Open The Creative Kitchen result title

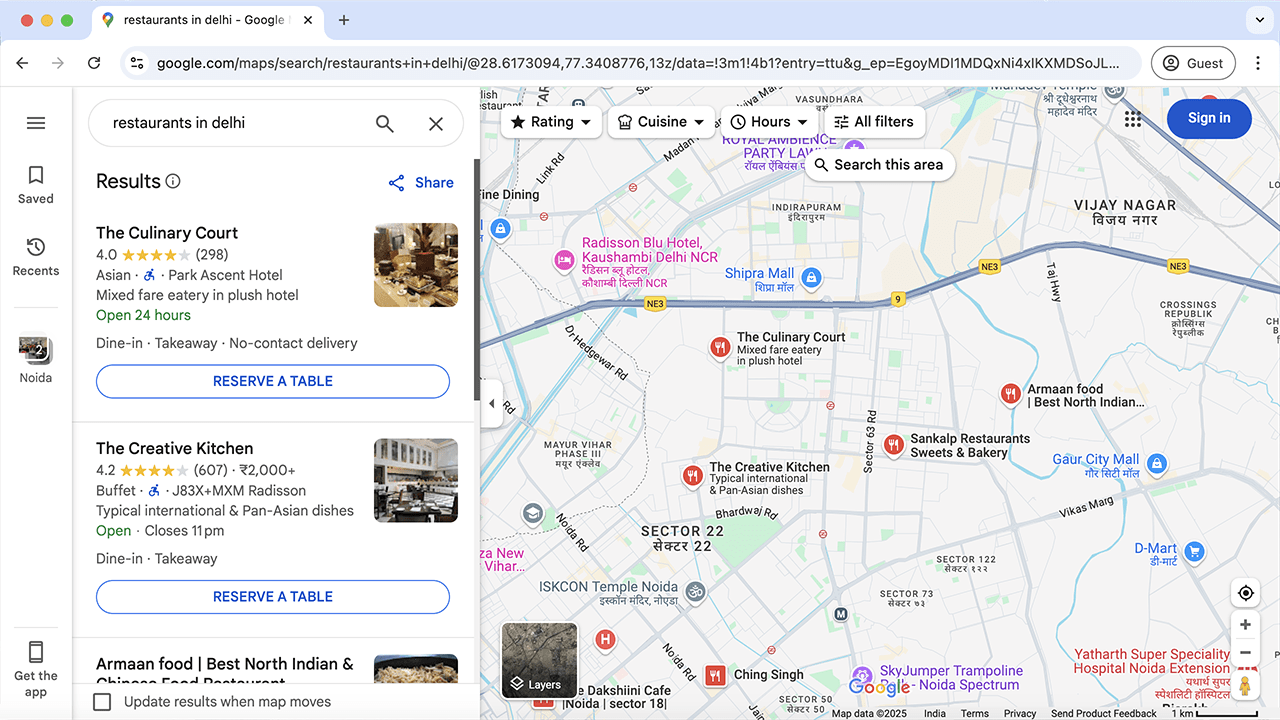(175, 448)
